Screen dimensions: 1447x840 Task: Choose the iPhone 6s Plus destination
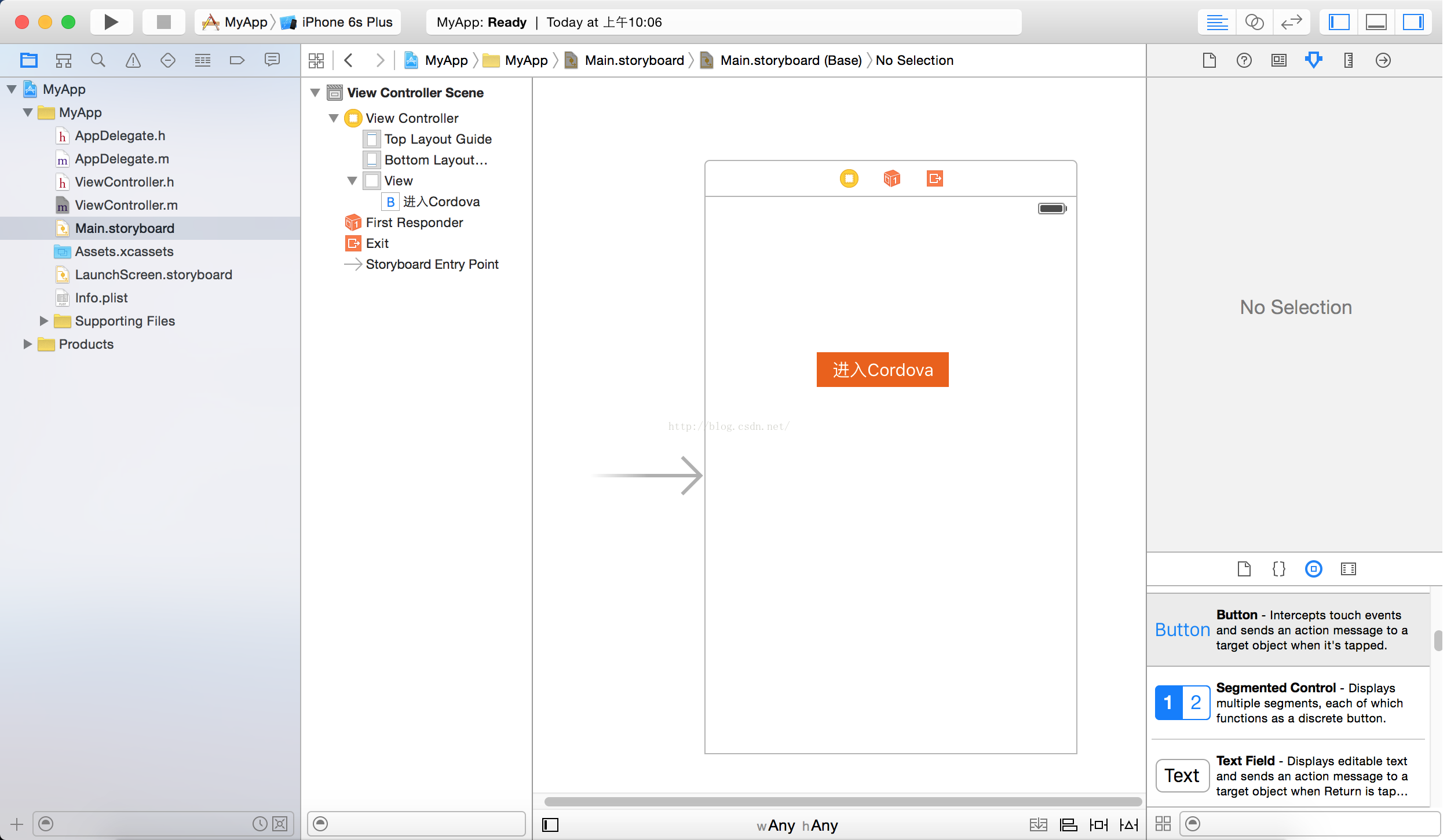point(337,22)
